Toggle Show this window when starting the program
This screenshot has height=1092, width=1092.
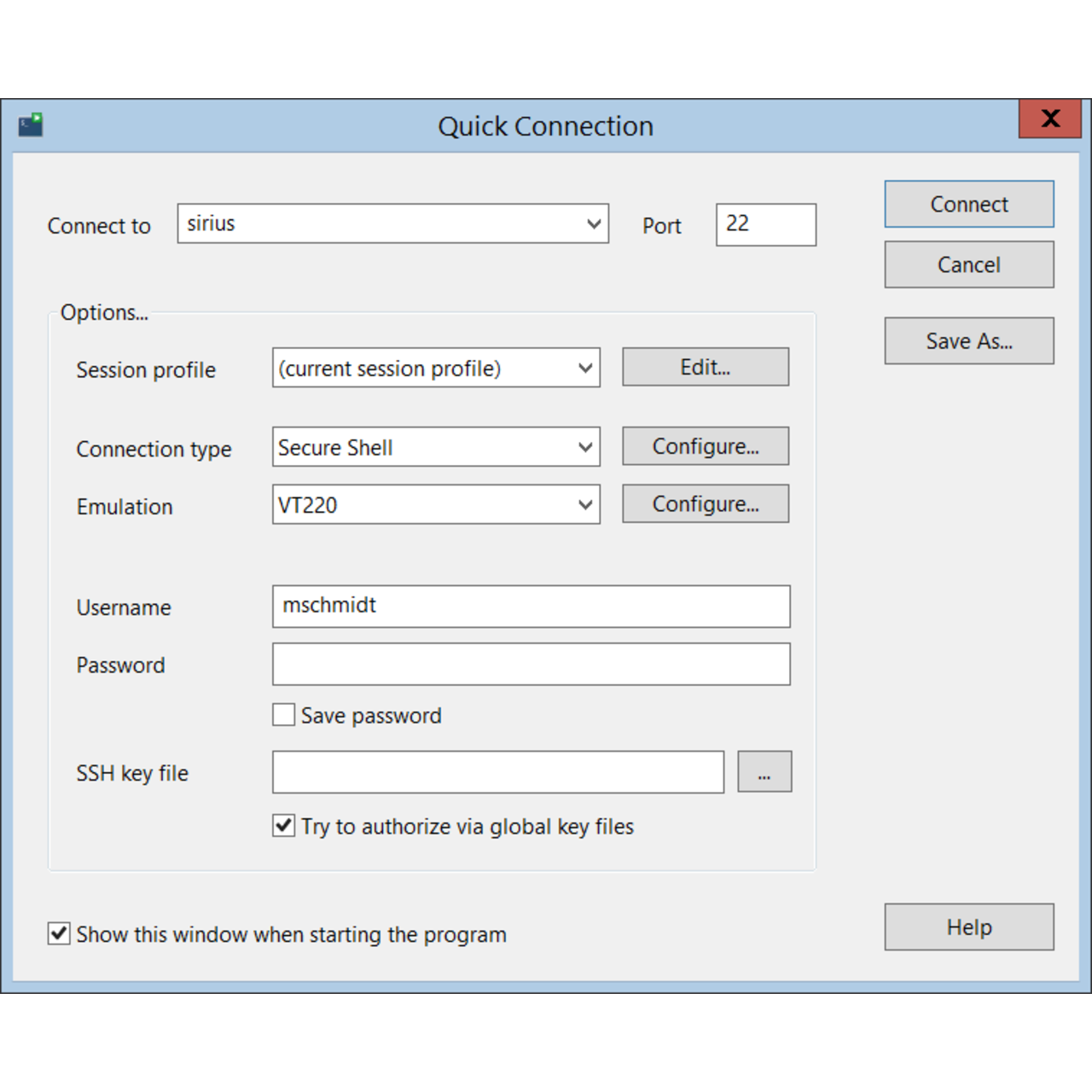coord(59,933)
